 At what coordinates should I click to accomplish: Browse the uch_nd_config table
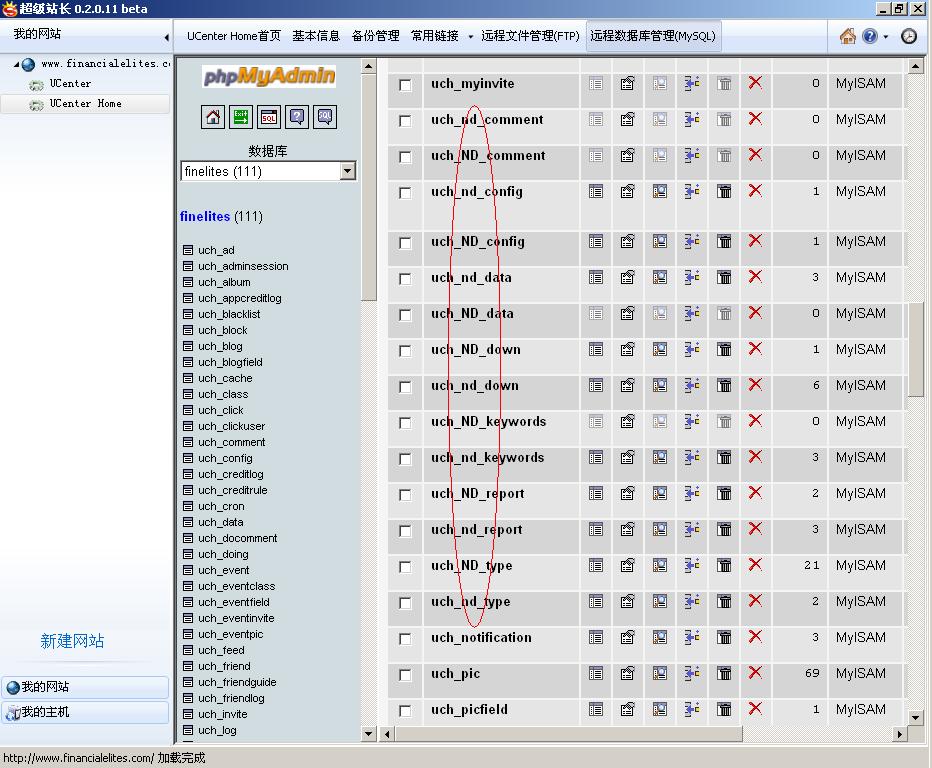596,191
